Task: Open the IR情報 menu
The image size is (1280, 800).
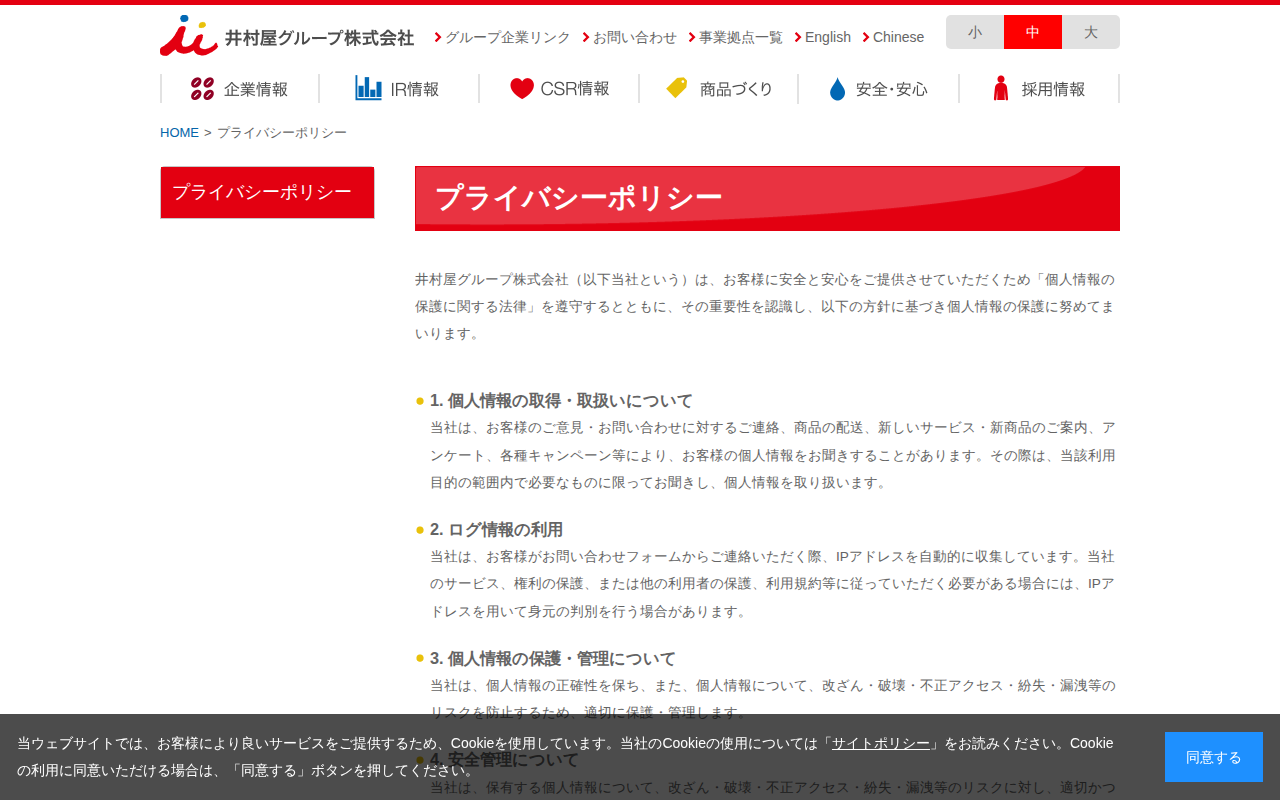Action: [x=399, y=89]
